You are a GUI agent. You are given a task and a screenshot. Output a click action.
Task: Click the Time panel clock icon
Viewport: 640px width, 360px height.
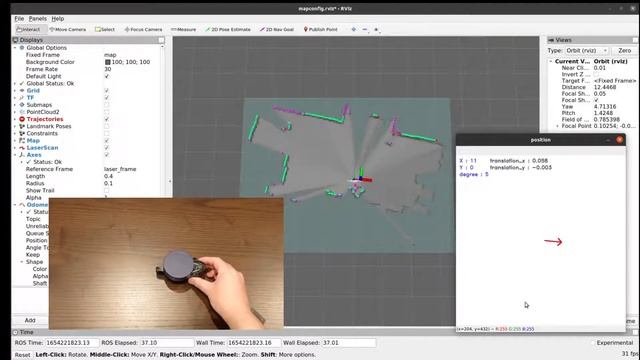(x=16, y=332)
